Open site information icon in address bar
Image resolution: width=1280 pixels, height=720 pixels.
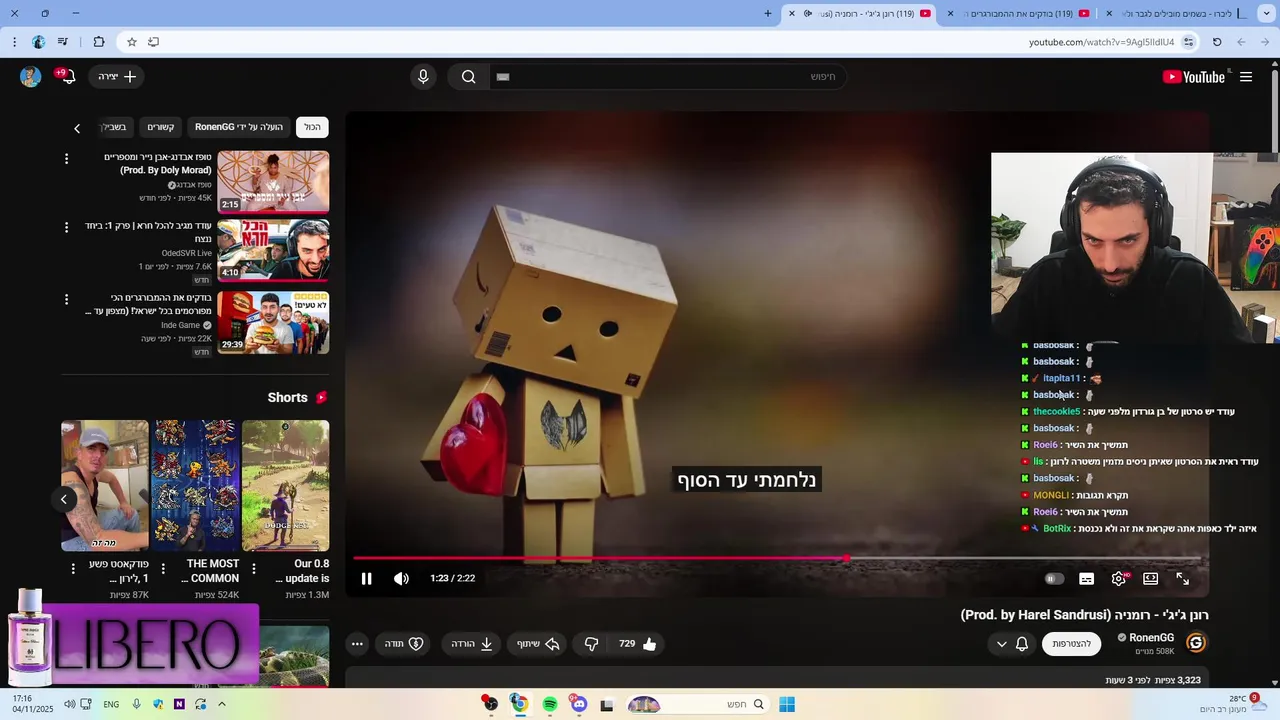(x=1188, y=42)
